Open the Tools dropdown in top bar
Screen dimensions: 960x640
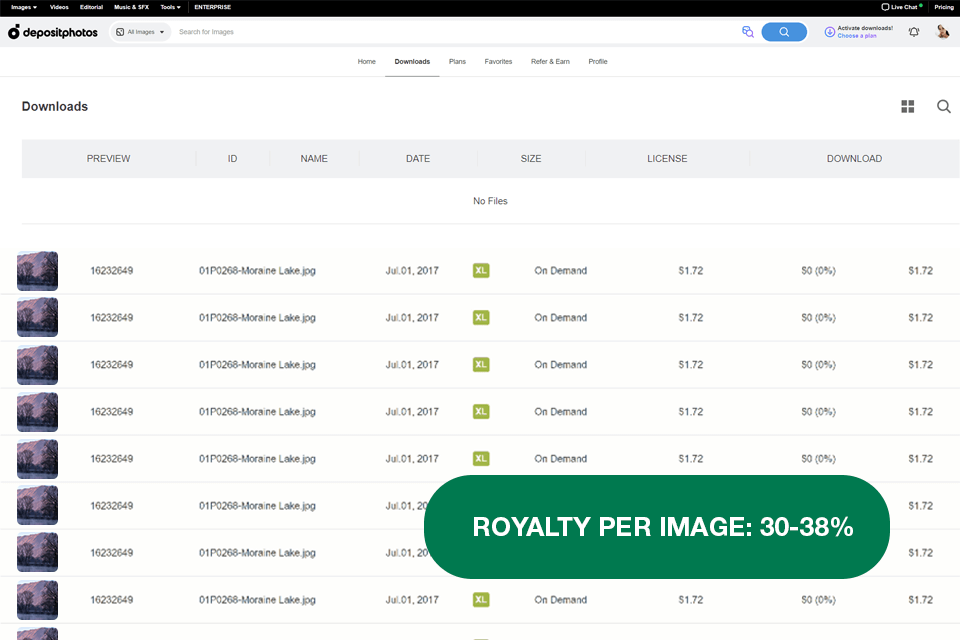coord(170,7)
